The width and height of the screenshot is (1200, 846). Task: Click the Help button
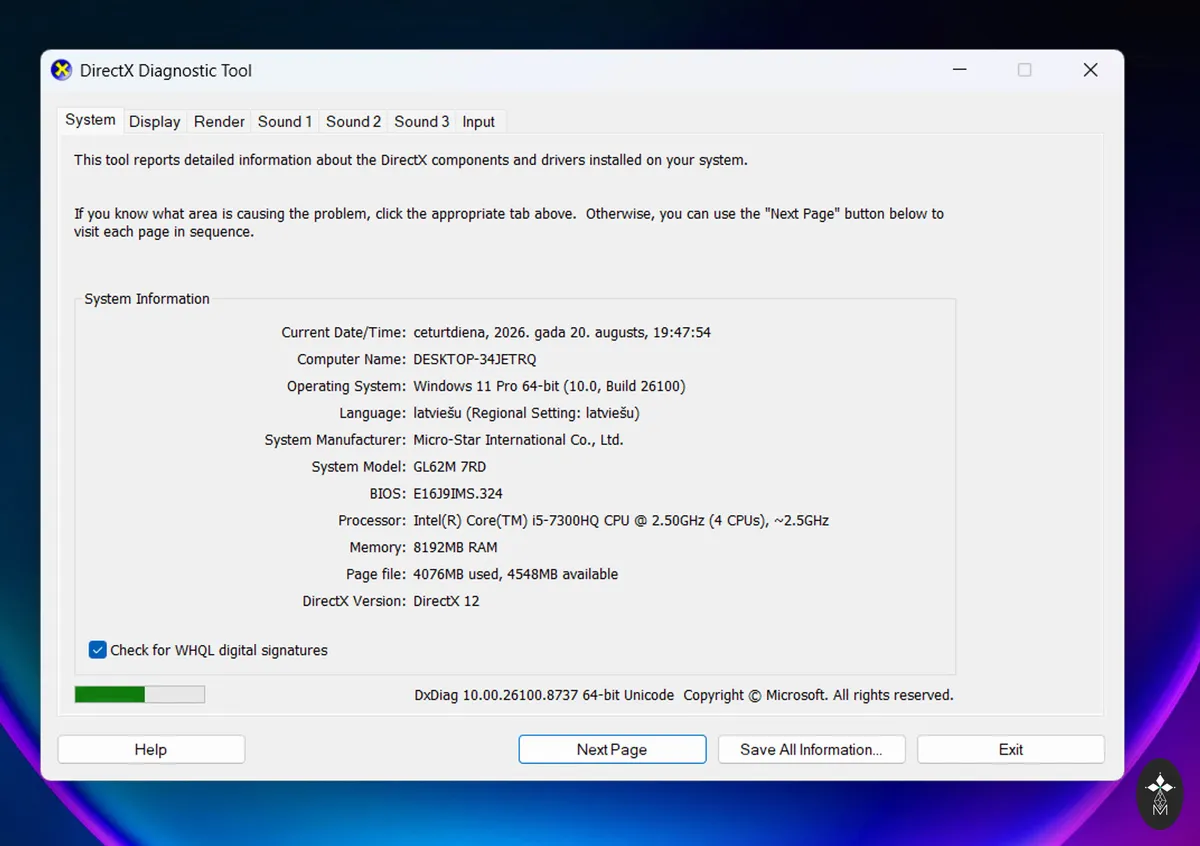pyautogui.click(x=151, y=750)
